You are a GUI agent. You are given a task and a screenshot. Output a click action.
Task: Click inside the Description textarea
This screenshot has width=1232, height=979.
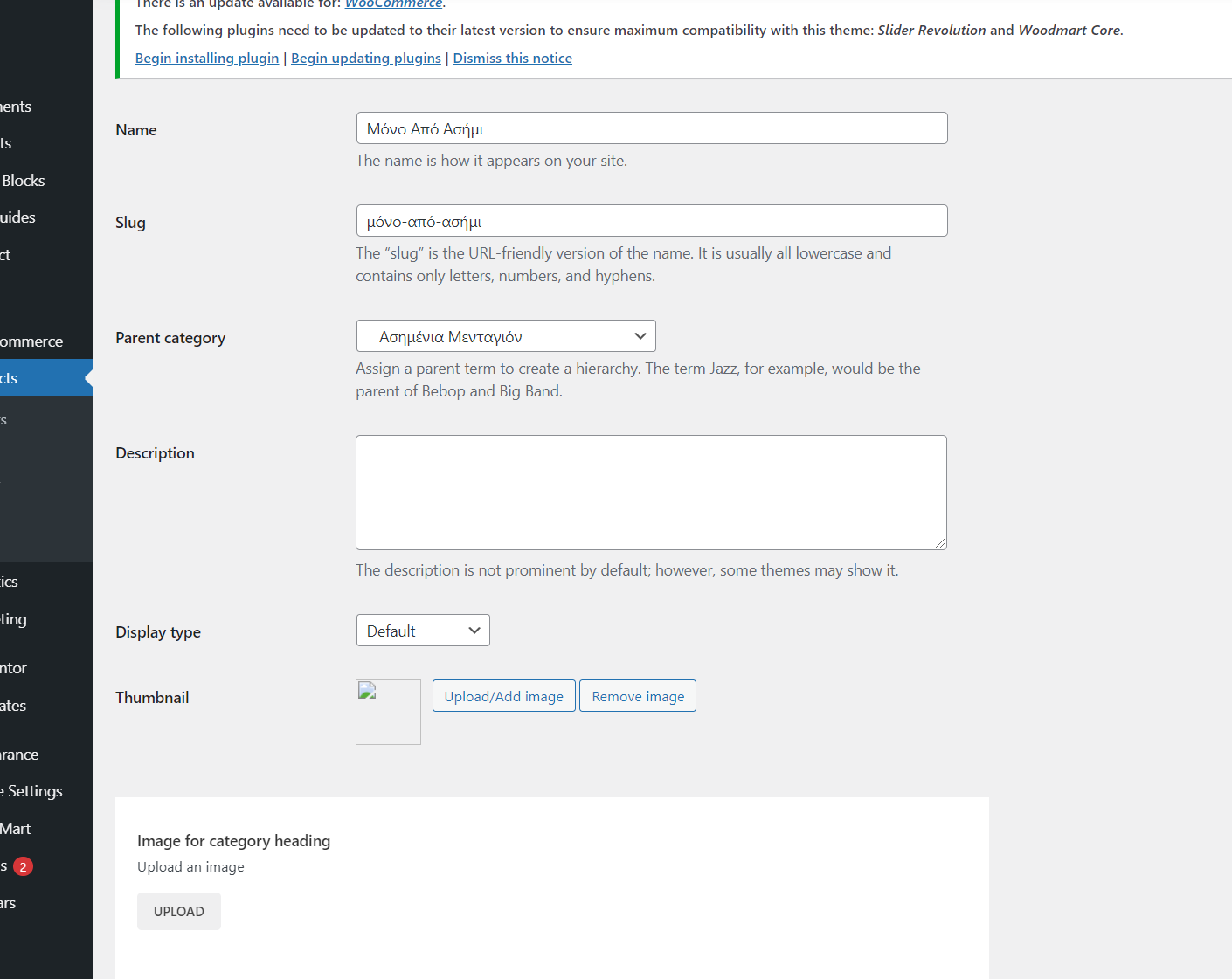[x=651, y=493]
